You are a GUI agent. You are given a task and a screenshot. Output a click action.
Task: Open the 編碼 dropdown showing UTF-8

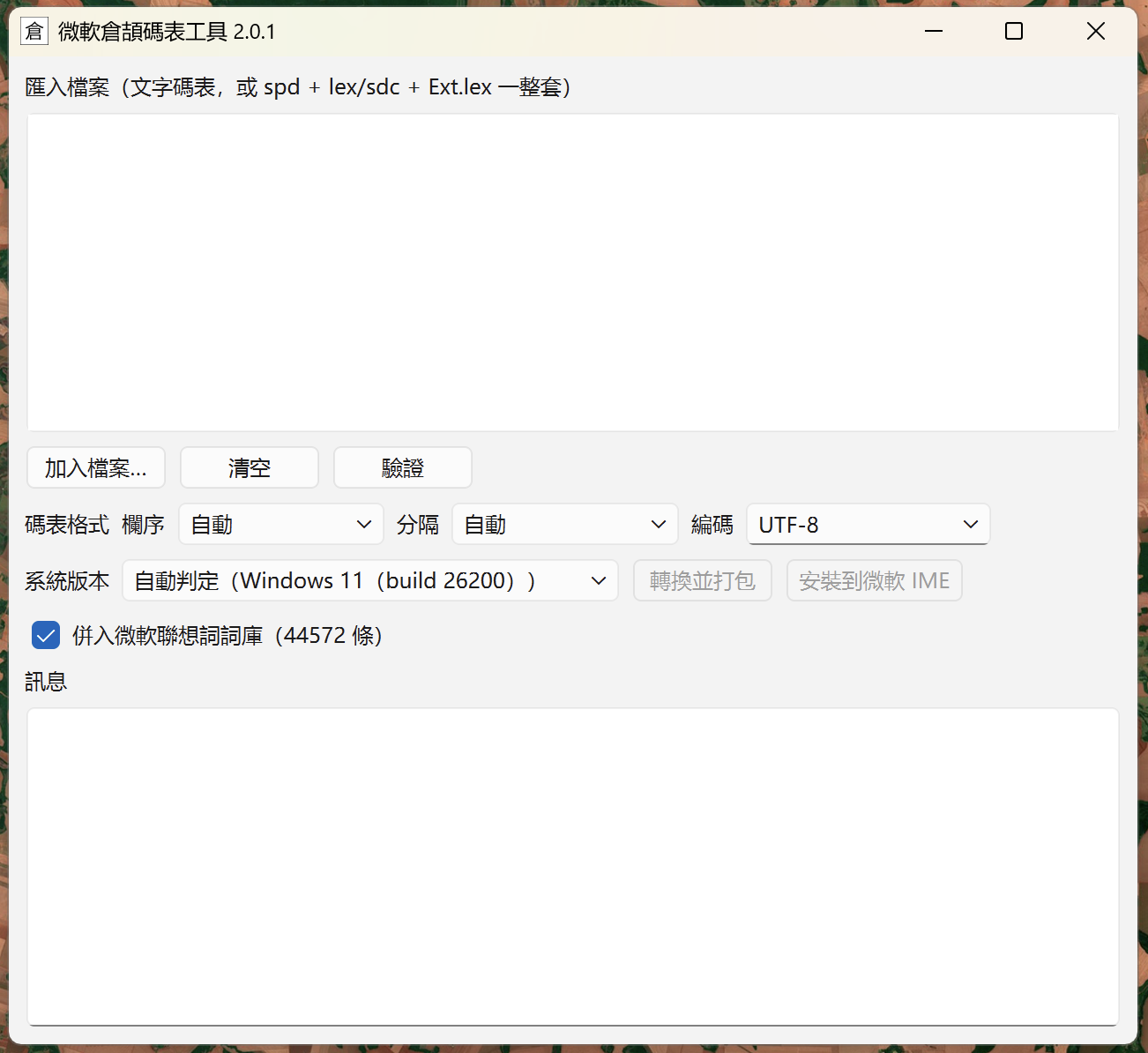point(868,524)
